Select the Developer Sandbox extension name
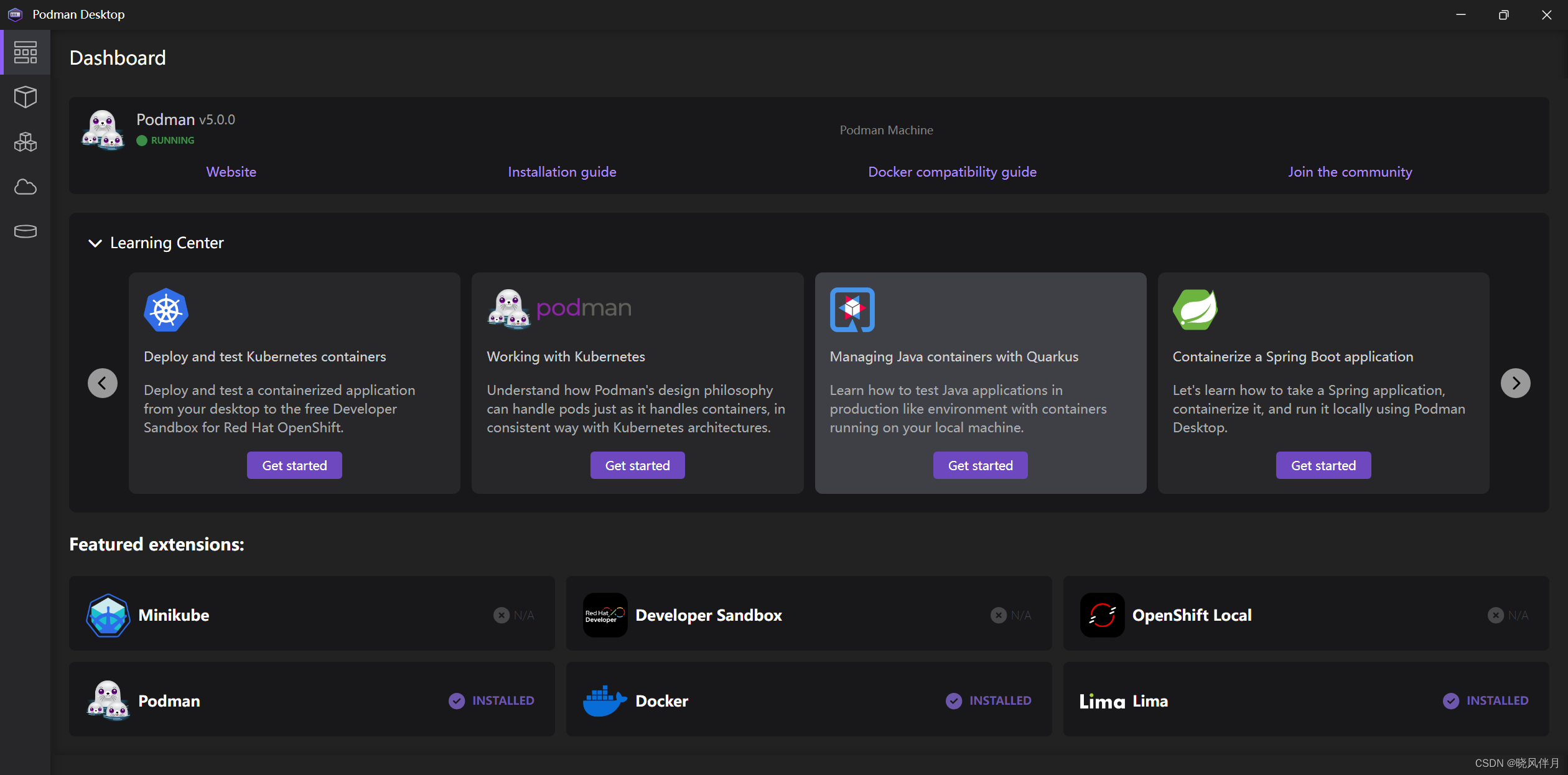Image resolution: width=1568 pixels, height=775 pixels. 709,615
